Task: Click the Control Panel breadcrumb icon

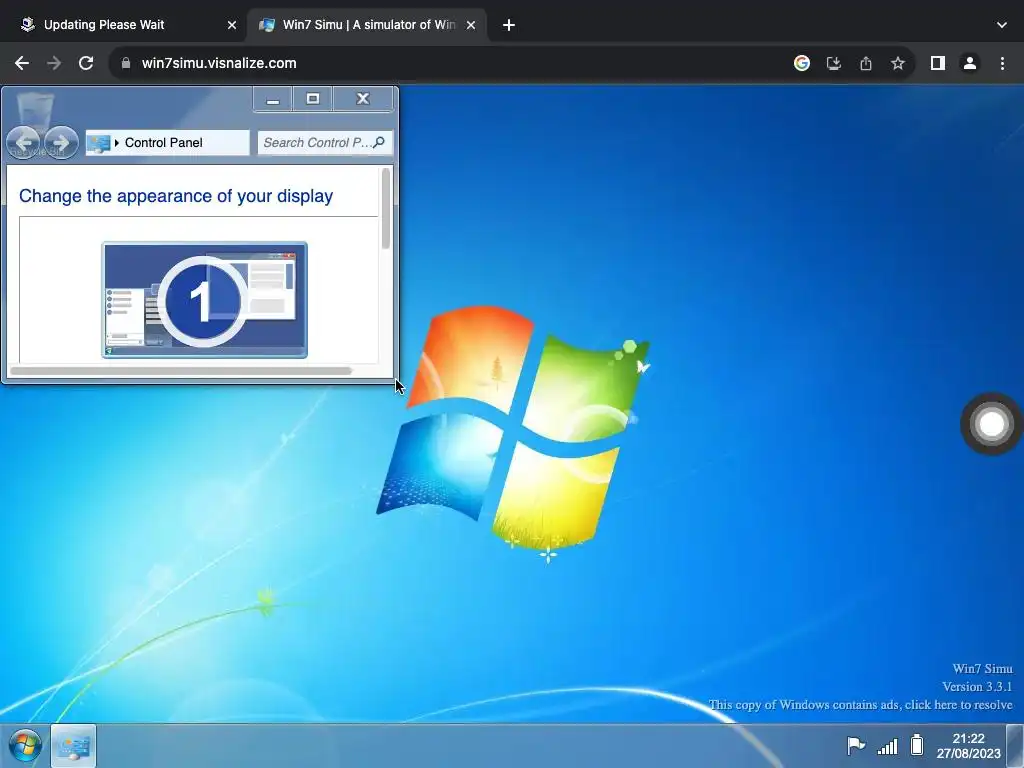Action: point(98,143)
